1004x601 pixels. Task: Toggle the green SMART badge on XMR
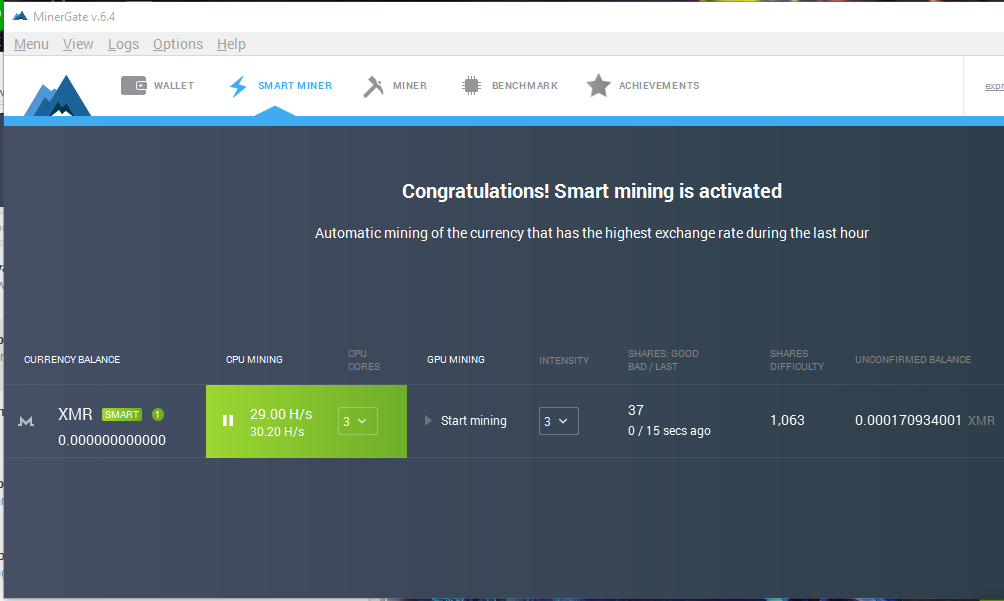tap(122, 415)
